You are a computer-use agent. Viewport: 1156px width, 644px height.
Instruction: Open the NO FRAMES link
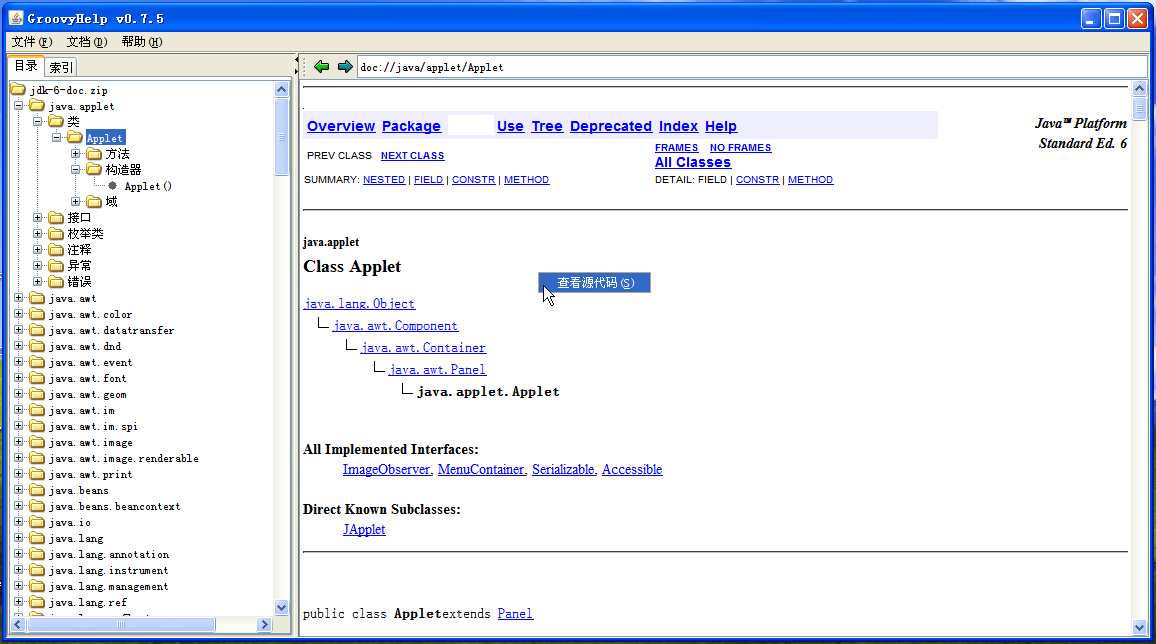point(740,147)
